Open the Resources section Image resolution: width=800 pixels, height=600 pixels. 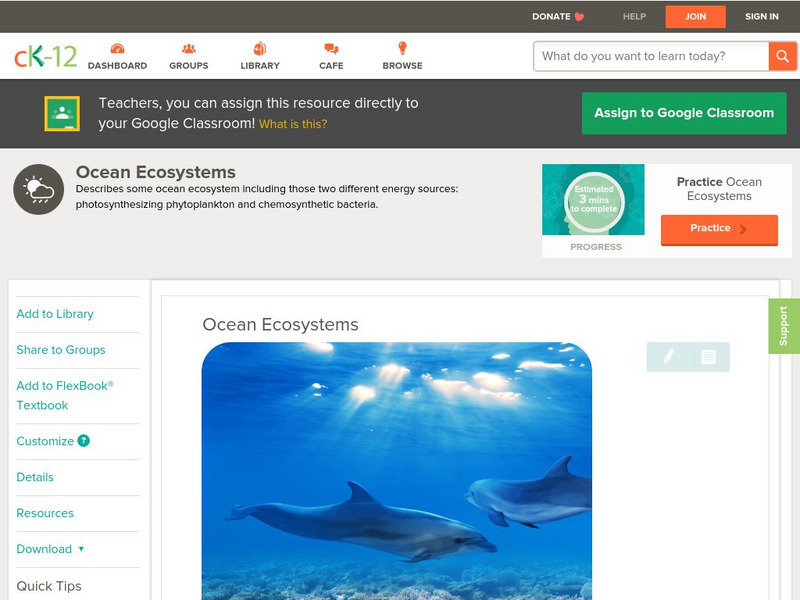point(44,513)
